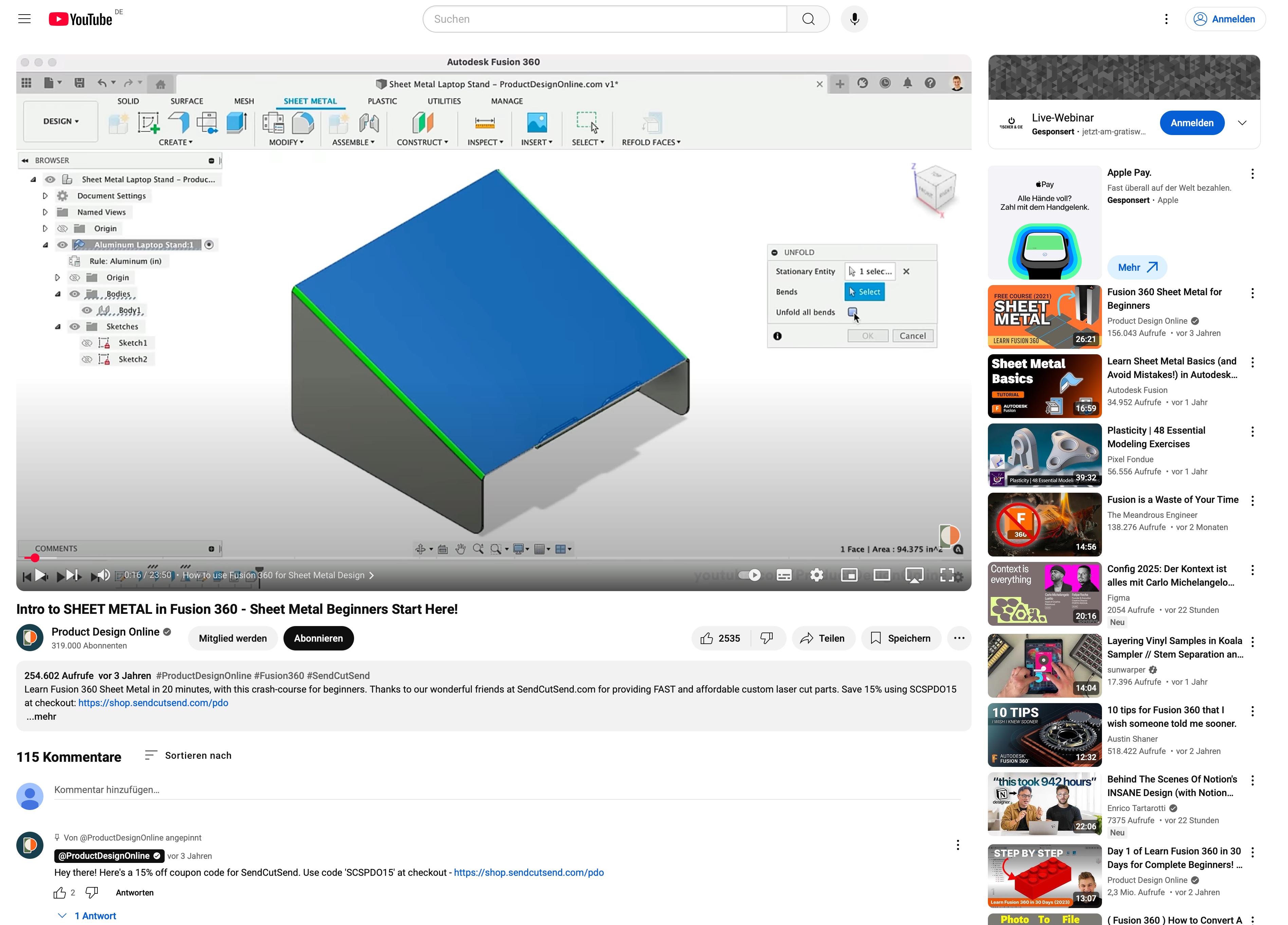
Task: Switch to miniplayer mode
Action: 849,575
